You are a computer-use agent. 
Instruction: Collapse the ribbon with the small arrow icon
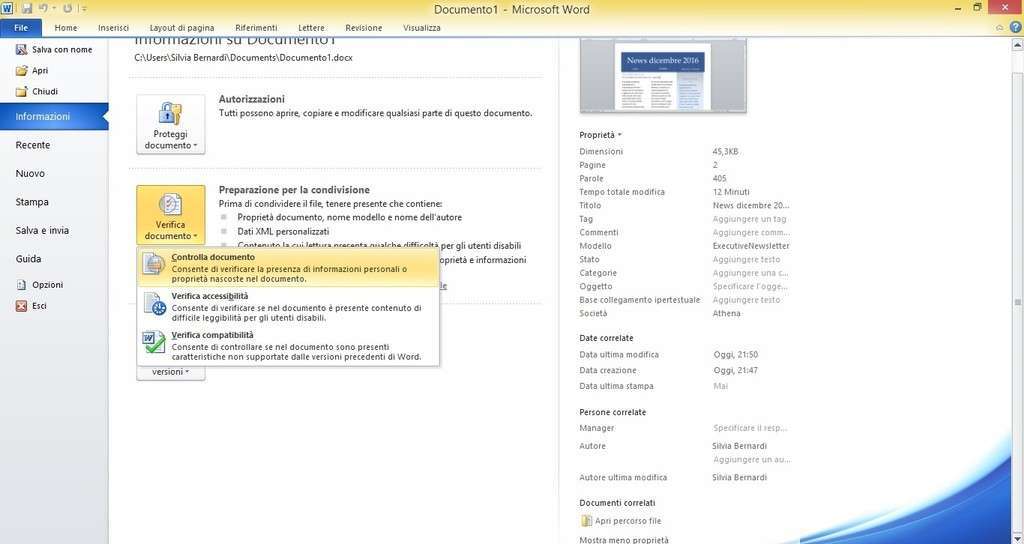1000,27
